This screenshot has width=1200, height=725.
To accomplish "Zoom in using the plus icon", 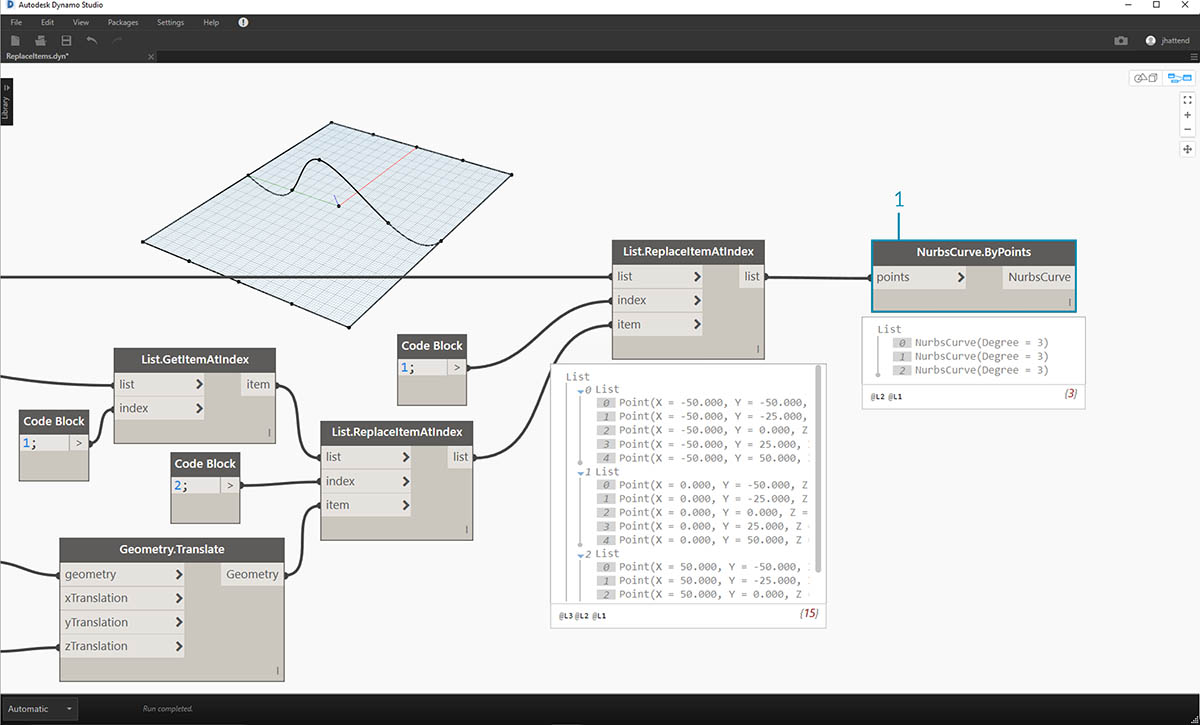I will (x=1187, y=115).
